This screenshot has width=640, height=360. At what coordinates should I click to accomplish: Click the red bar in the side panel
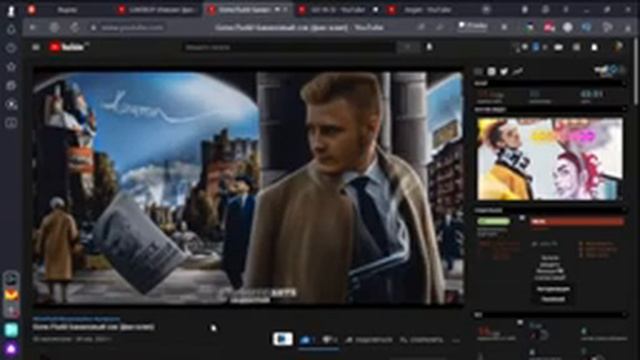pos(577,221)
